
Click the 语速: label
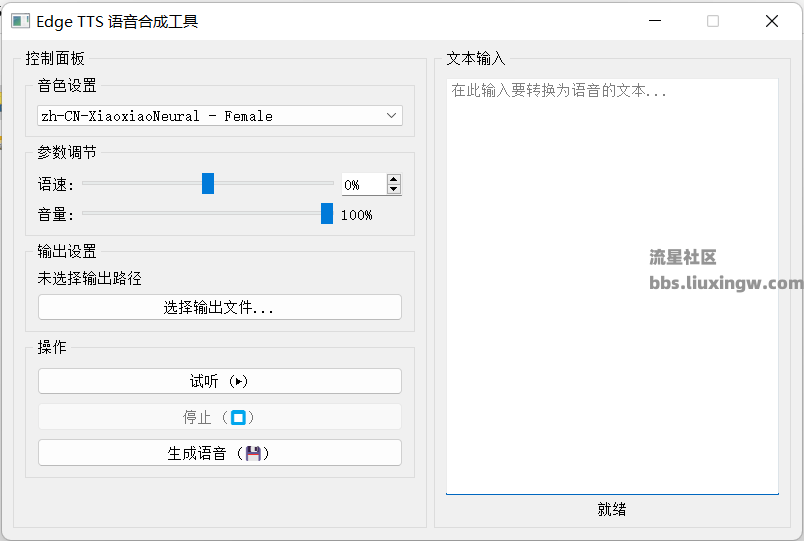56,184
